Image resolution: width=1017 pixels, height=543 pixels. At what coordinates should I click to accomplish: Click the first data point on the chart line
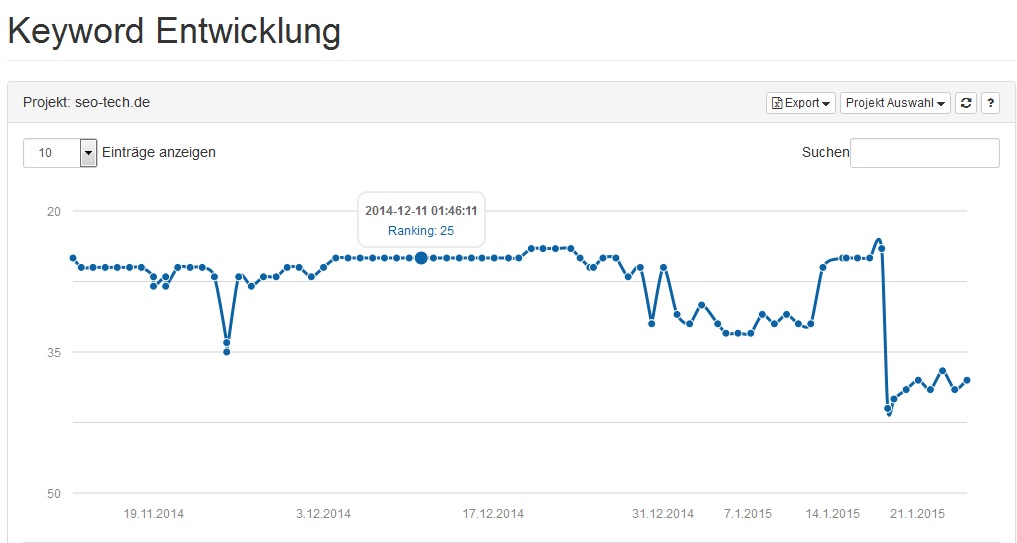pyautogui.click(x=73, y=258)
